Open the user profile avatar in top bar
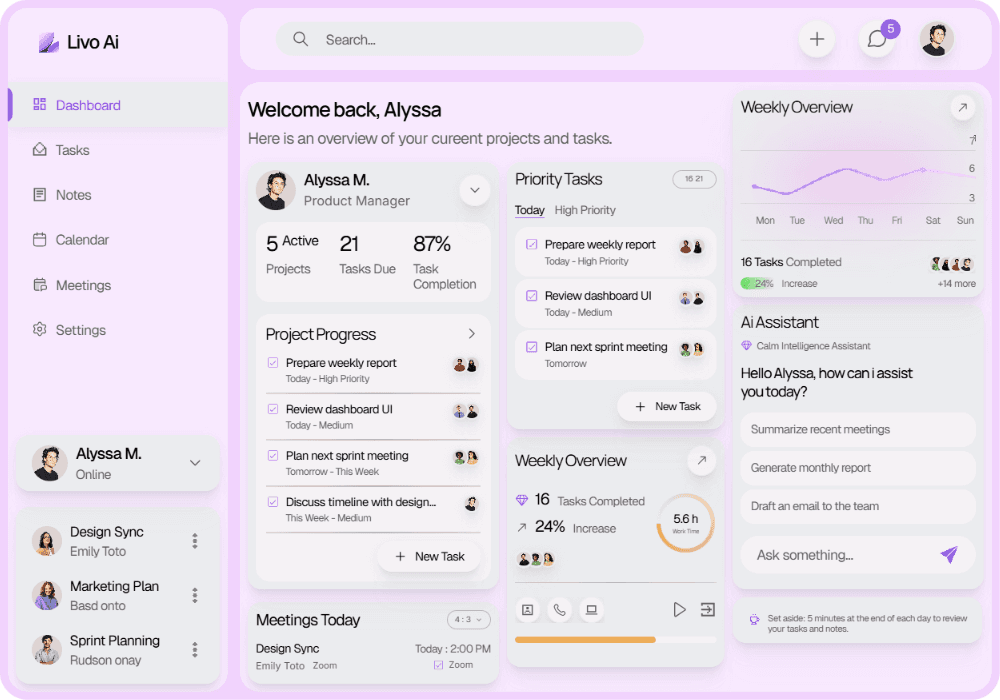 click(x=936, y=40)
